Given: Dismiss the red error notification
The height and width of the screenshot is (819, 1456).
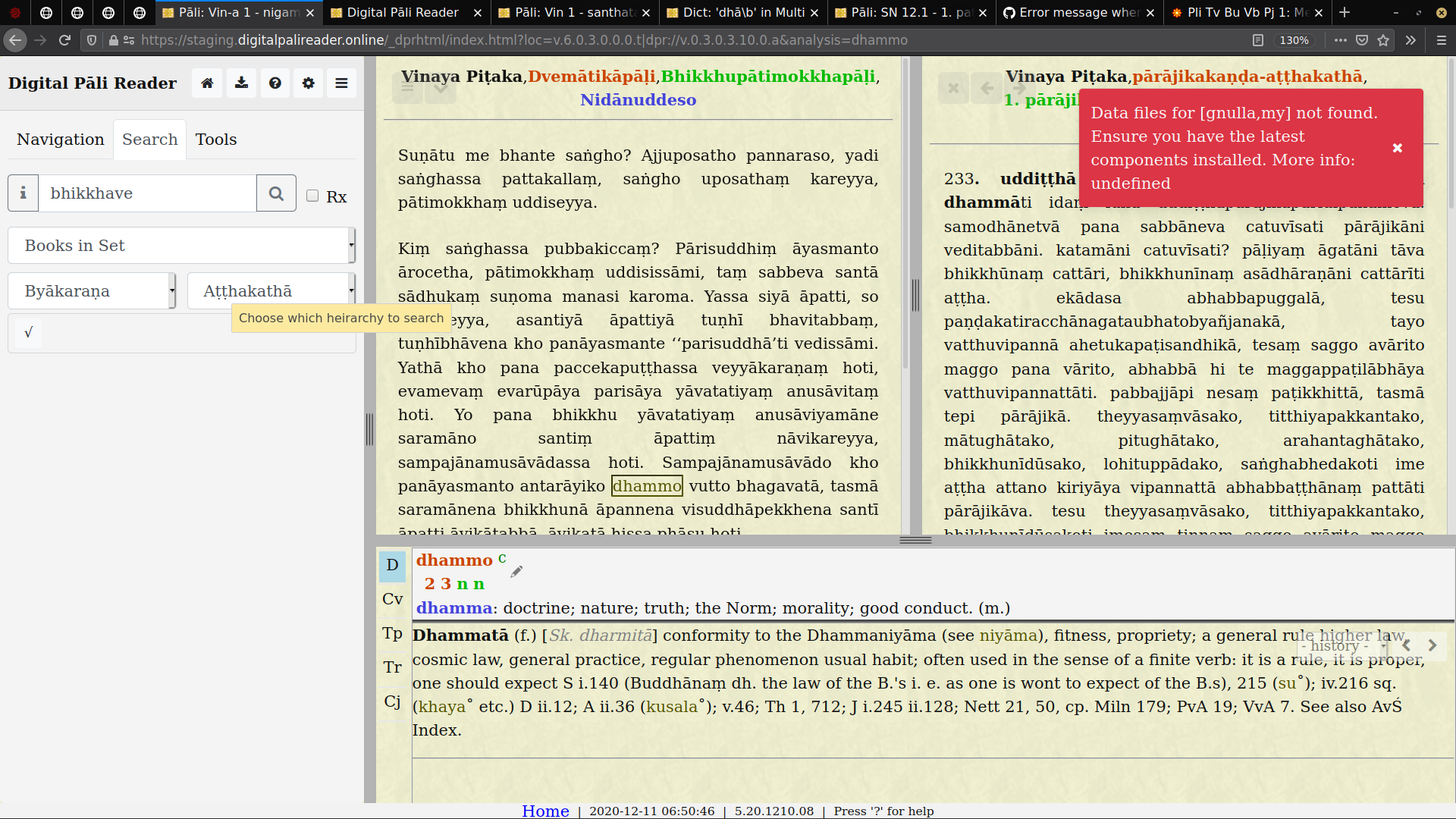Looking at the screenshot, I should (1397, 148).
